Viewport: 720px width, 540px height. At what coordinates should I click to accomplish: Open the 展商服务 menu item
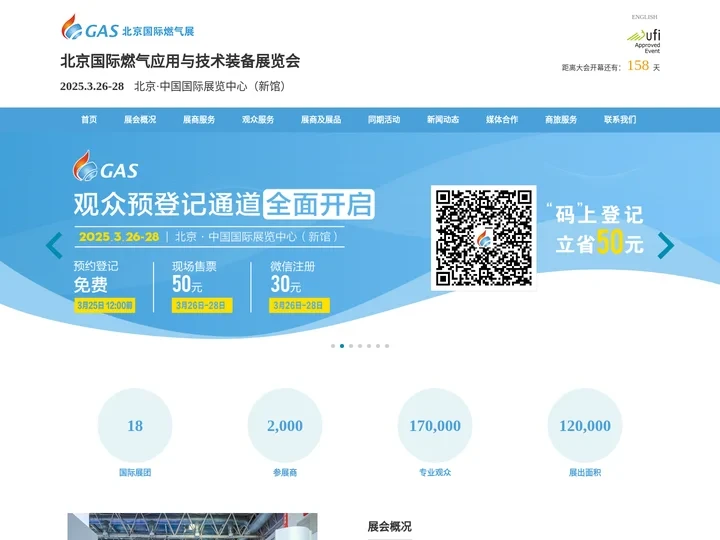point(199,119)
